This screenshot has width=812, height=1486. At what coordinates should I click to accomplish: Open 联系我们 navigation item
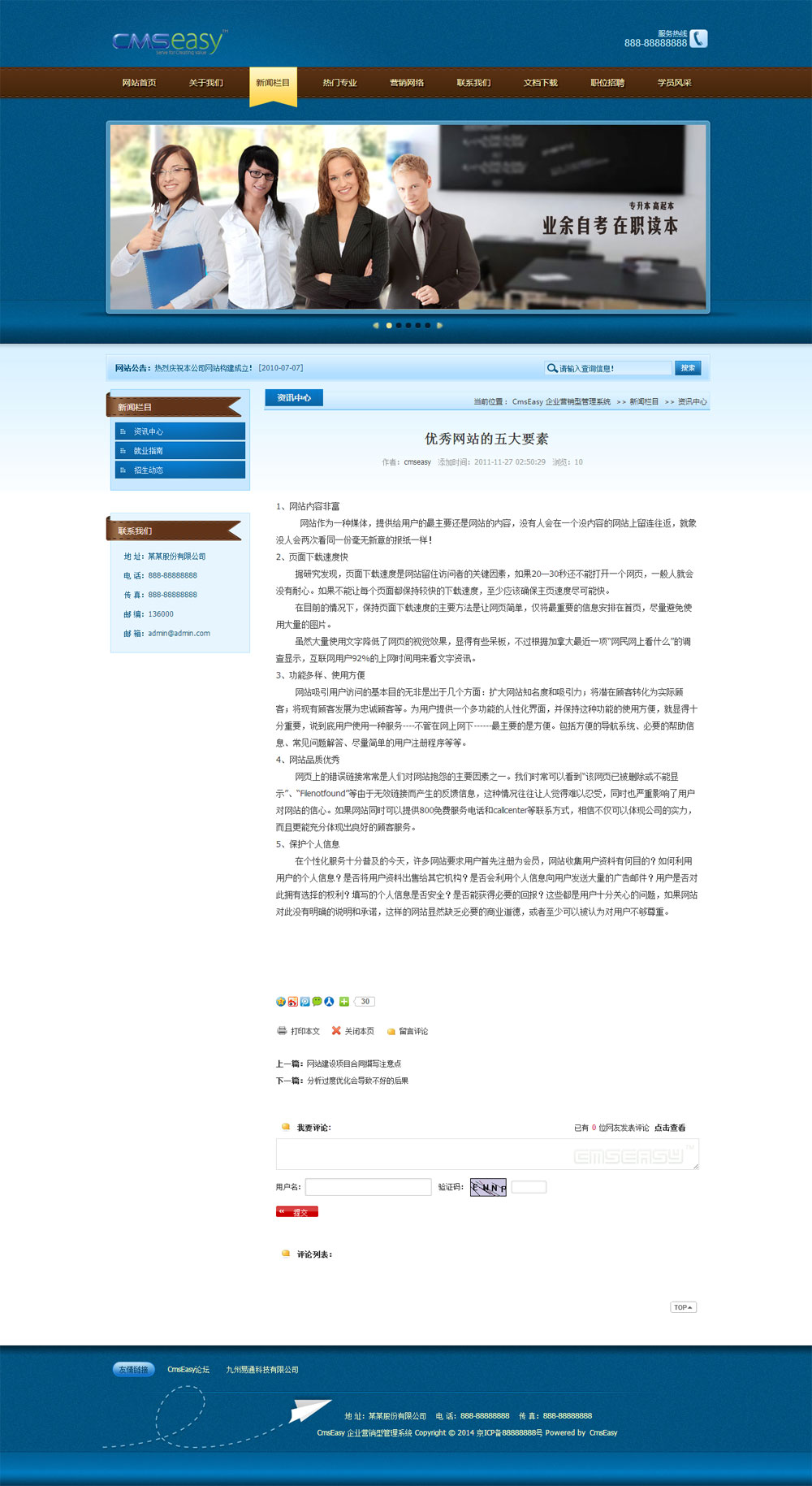pyautogui.click(x=473, y=83)
